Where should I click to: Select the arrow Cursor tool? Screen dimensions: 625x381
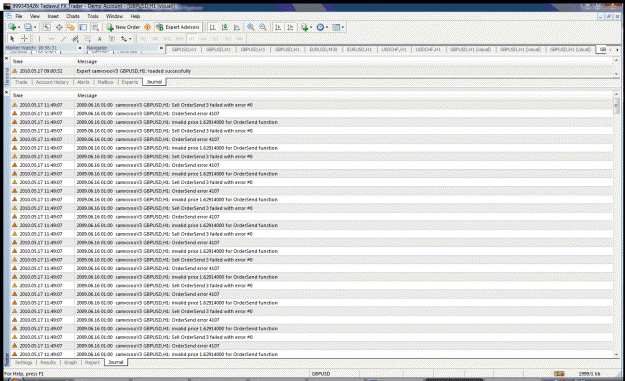click(x=12, y=39)
